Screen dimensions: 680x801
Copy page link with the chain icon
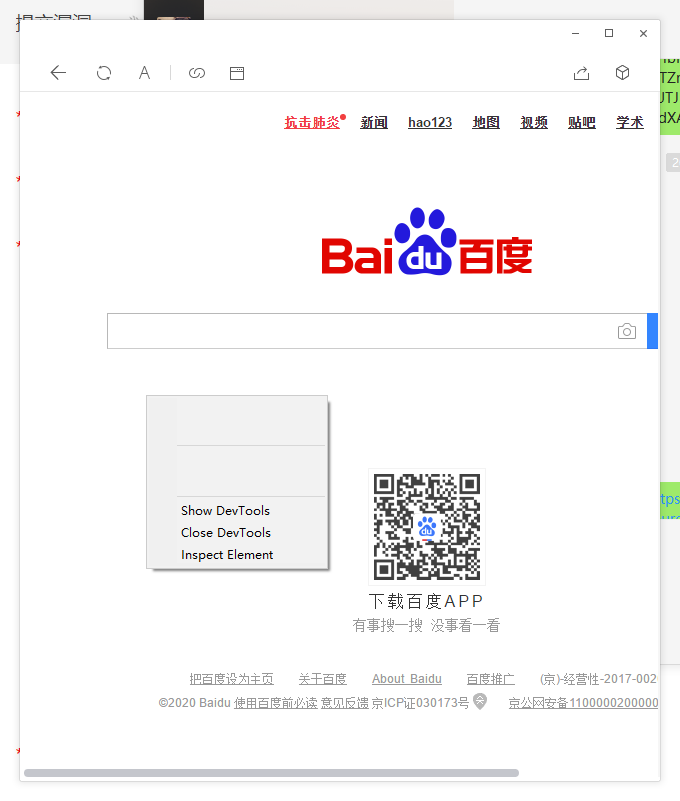pyautogui.click(x=197, y=73)
